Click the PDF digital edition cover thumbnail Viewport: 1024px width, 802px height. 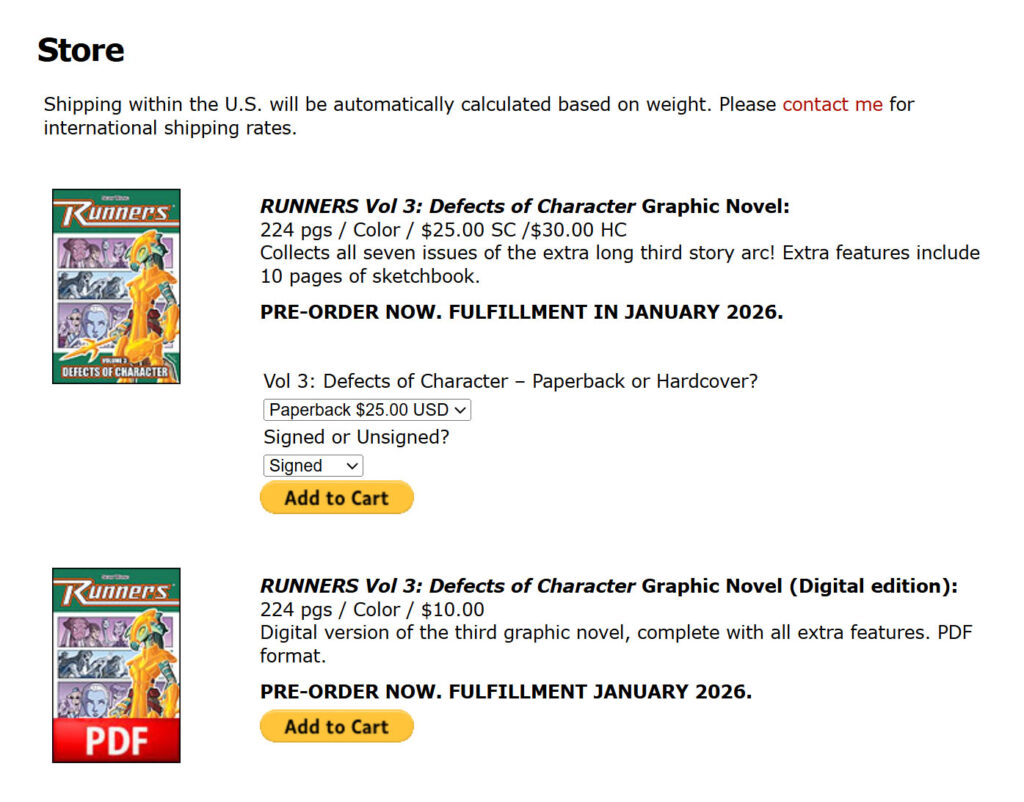116,665
